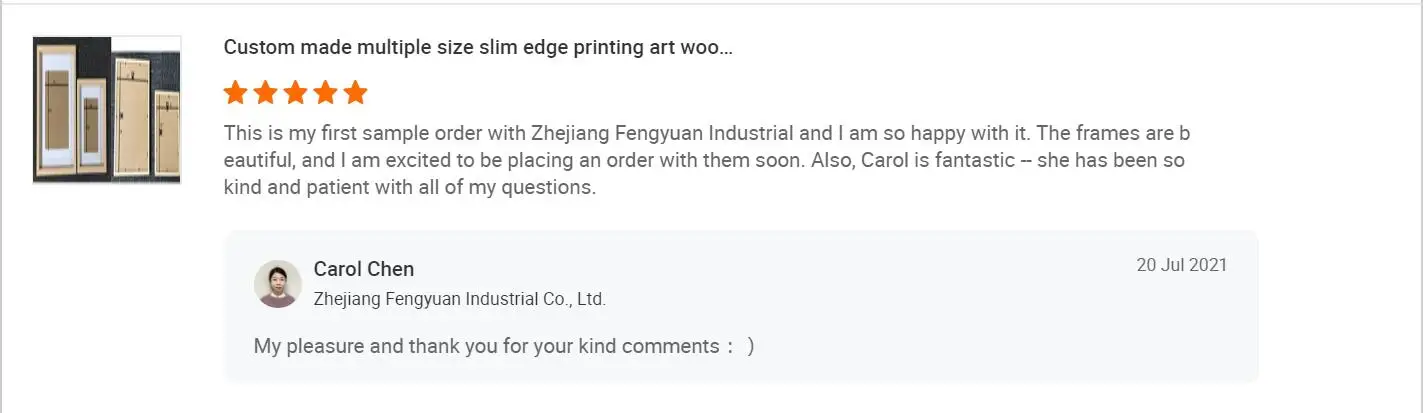The image size is (1423, 413).
Task: Click the first orange rating star
Action: pos(235,93)
